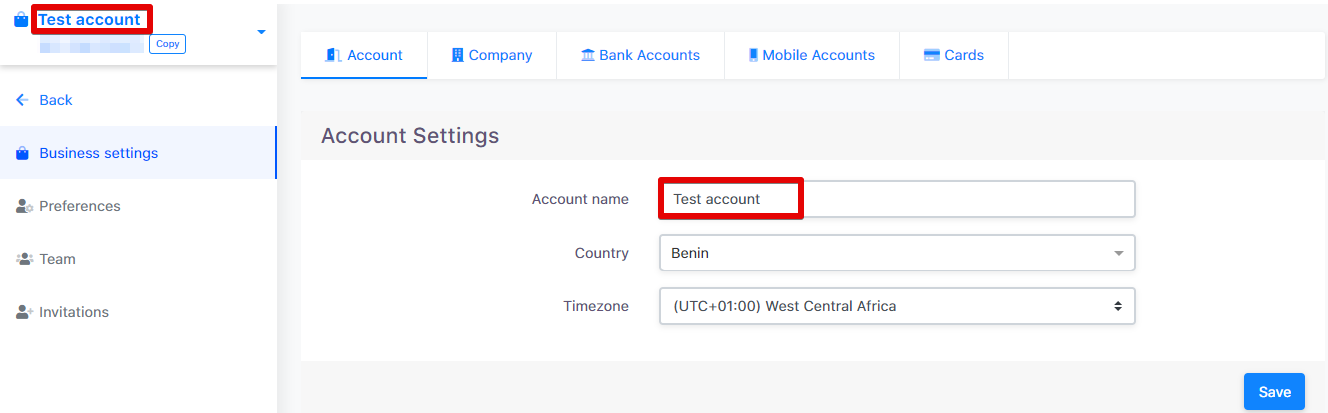Click the building icon on Company tab
1328x413 pixels.
(x=458, y=55)
